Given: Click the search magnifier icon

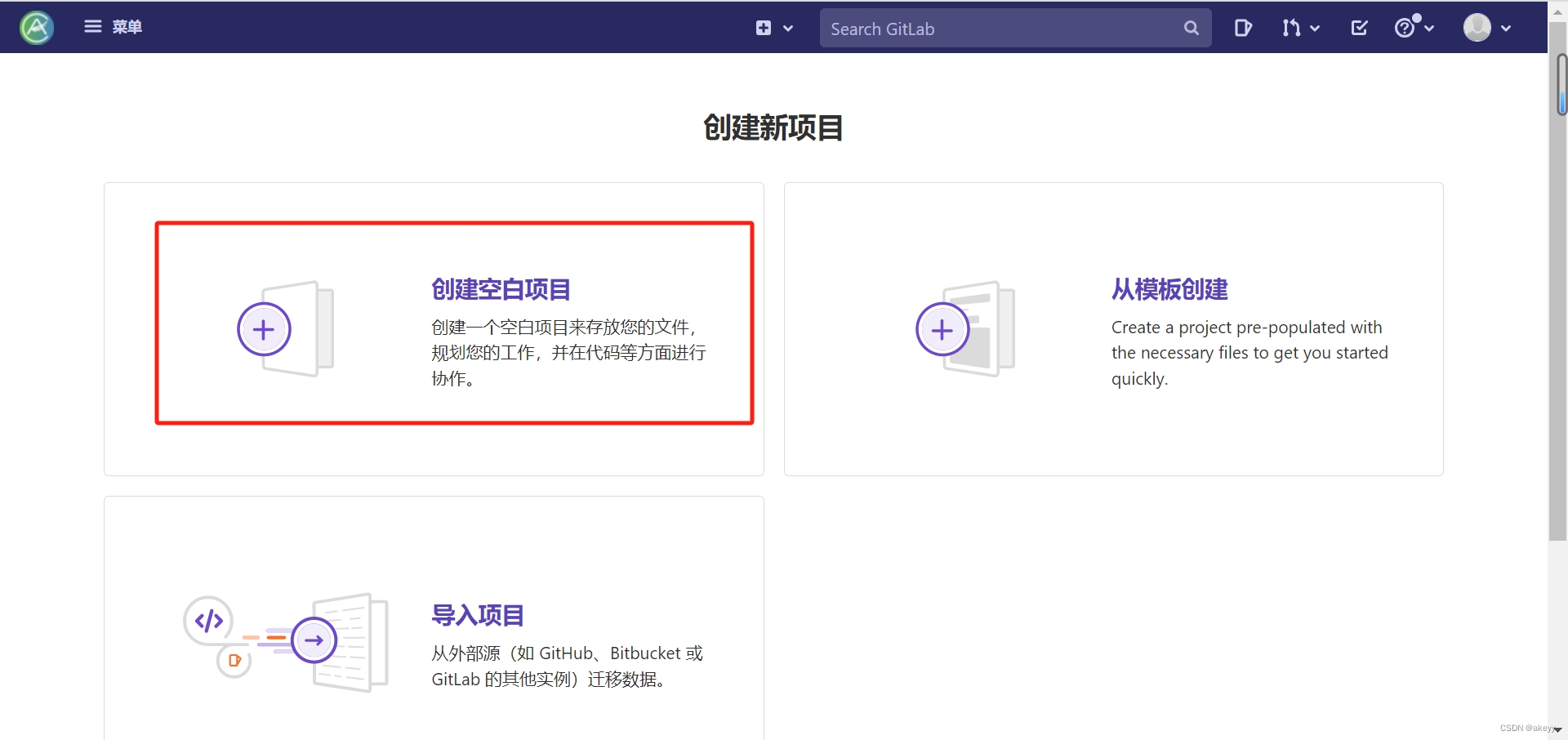Looking at the screenshot, I should pyautogui.click(x=1191, y=28).
